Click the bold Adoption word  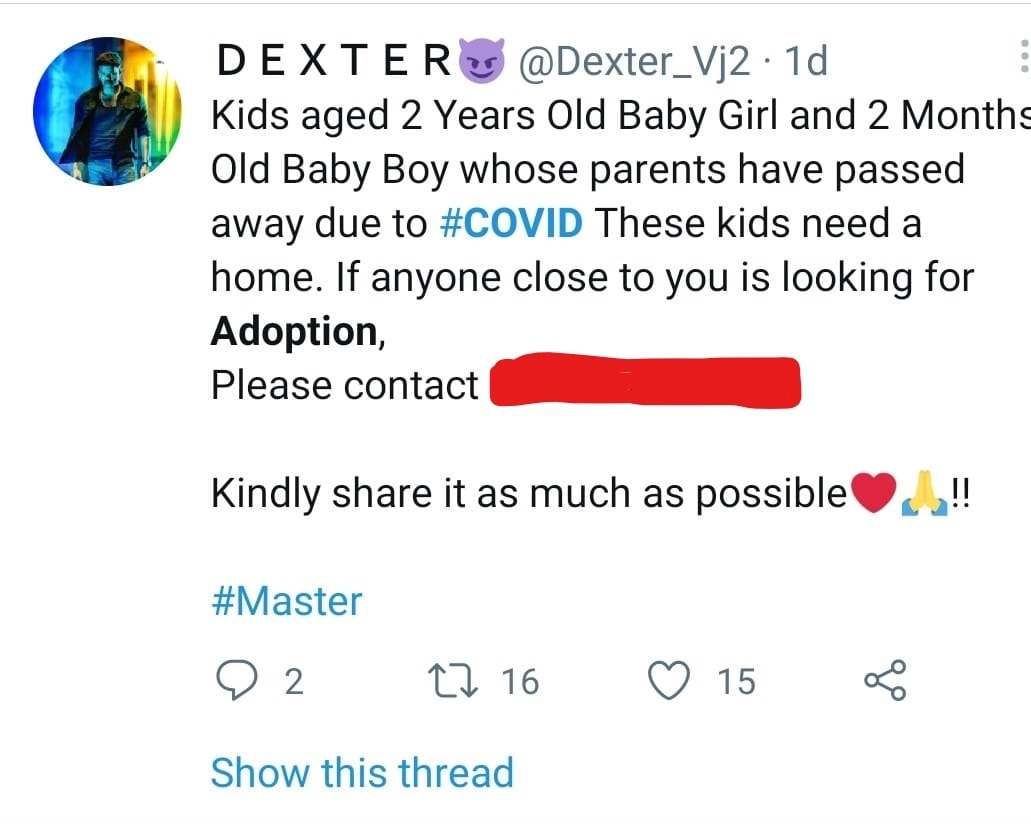point(293,332)
